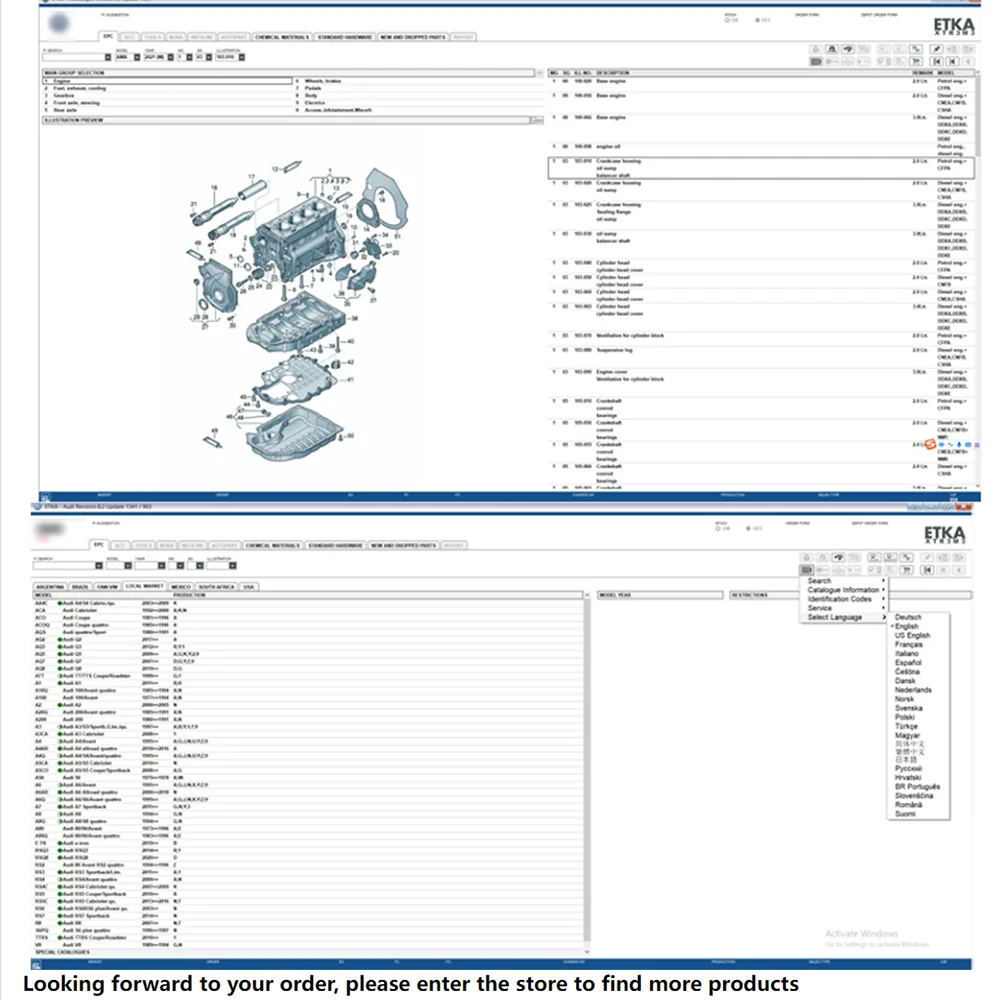Open the shopping cart icon in the bottom window
Image resolution: width=1000 pixels, height=1000 pixels.
pos(906,570)
